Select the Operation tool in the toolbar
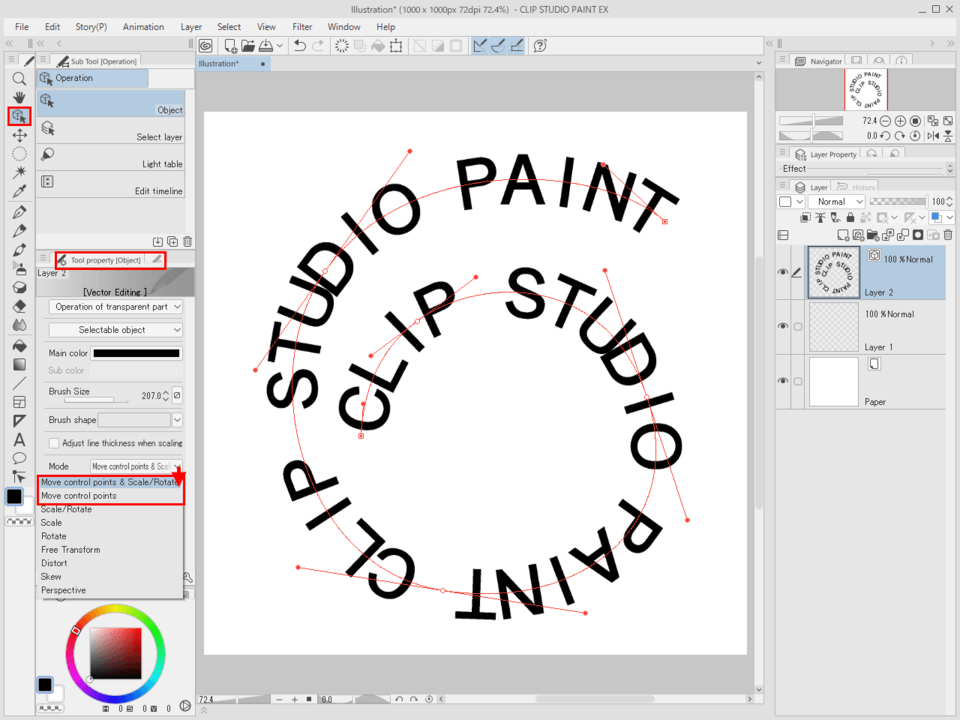The width and height of the screenshot is (960, 720). (20, 117)
